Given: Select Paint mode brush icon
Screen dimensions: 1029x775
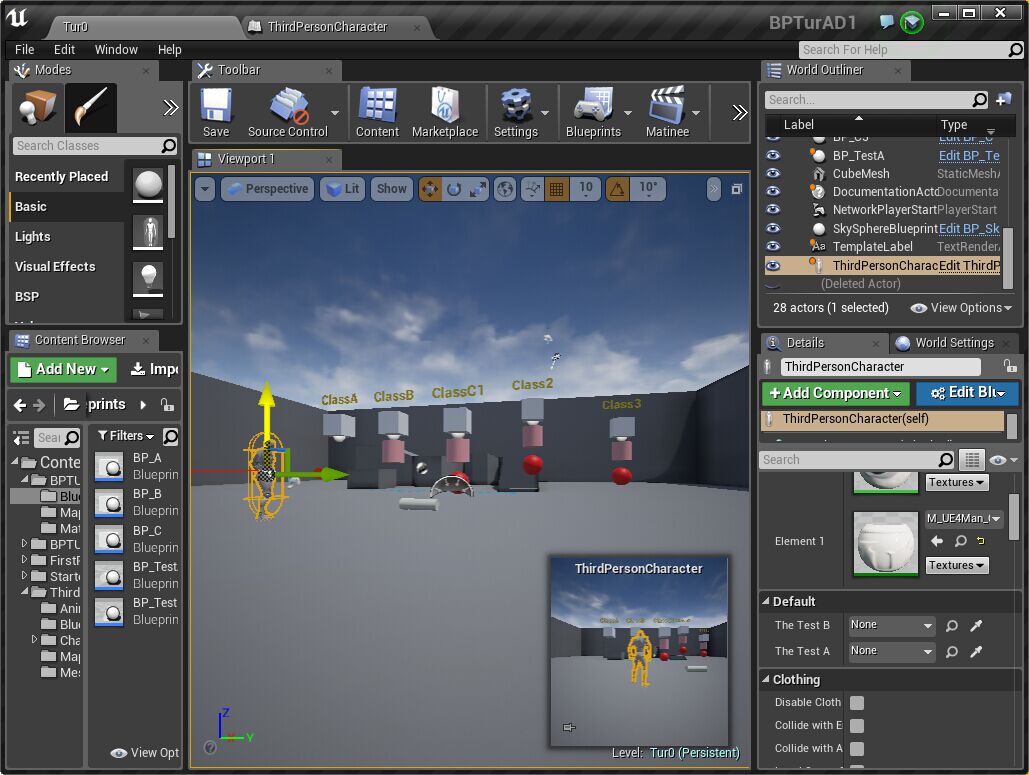Looking at the screenshot, I should pyautogui.click(x=91, y=108).
